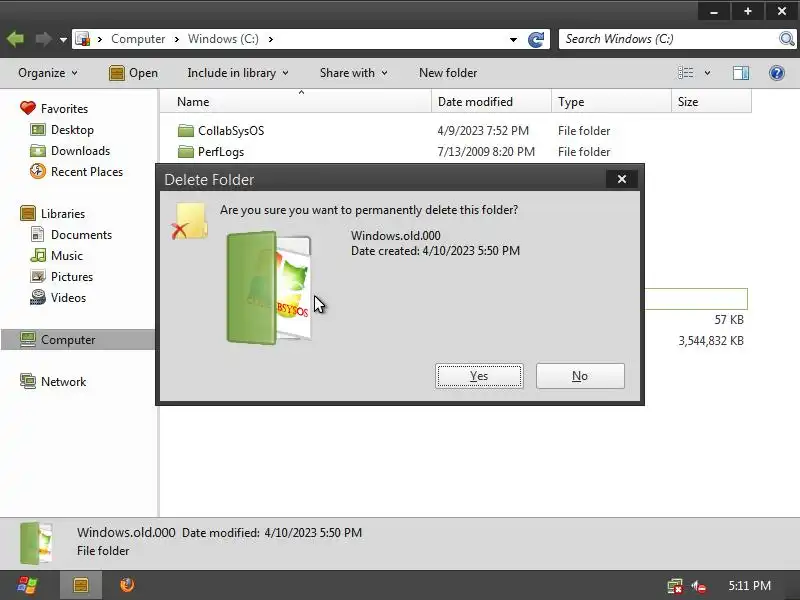Click the Open toolbar button
800x600 pixels.
click(x=134, y=73)
